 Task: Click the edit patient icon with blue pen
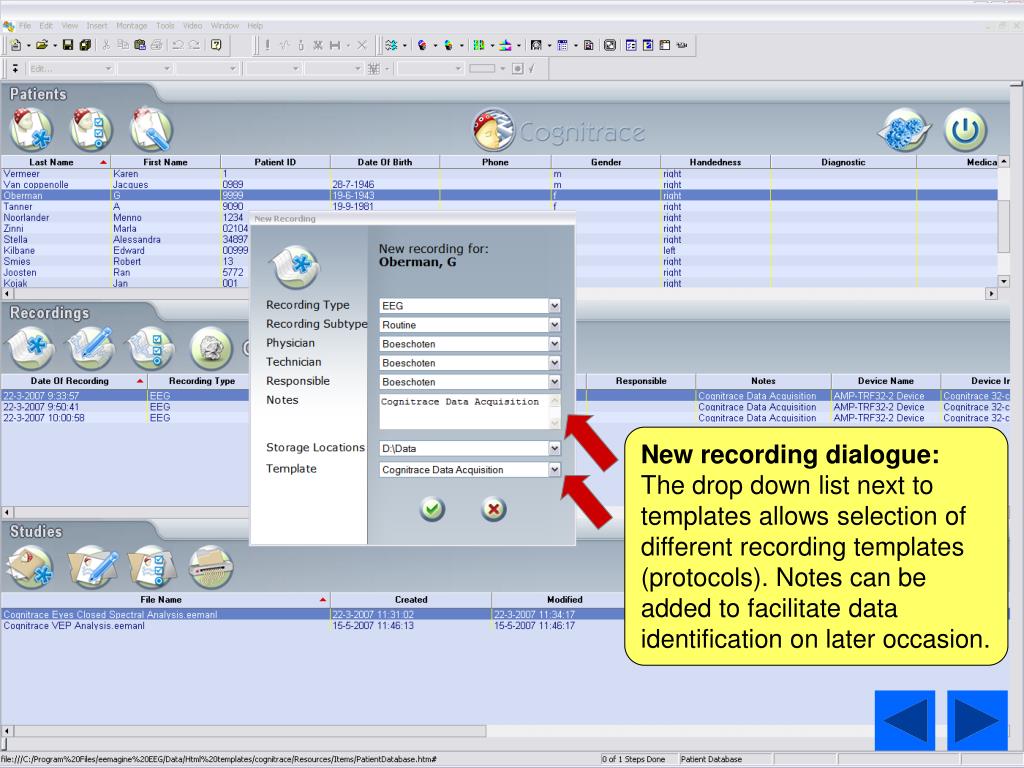tap(151, 129)
